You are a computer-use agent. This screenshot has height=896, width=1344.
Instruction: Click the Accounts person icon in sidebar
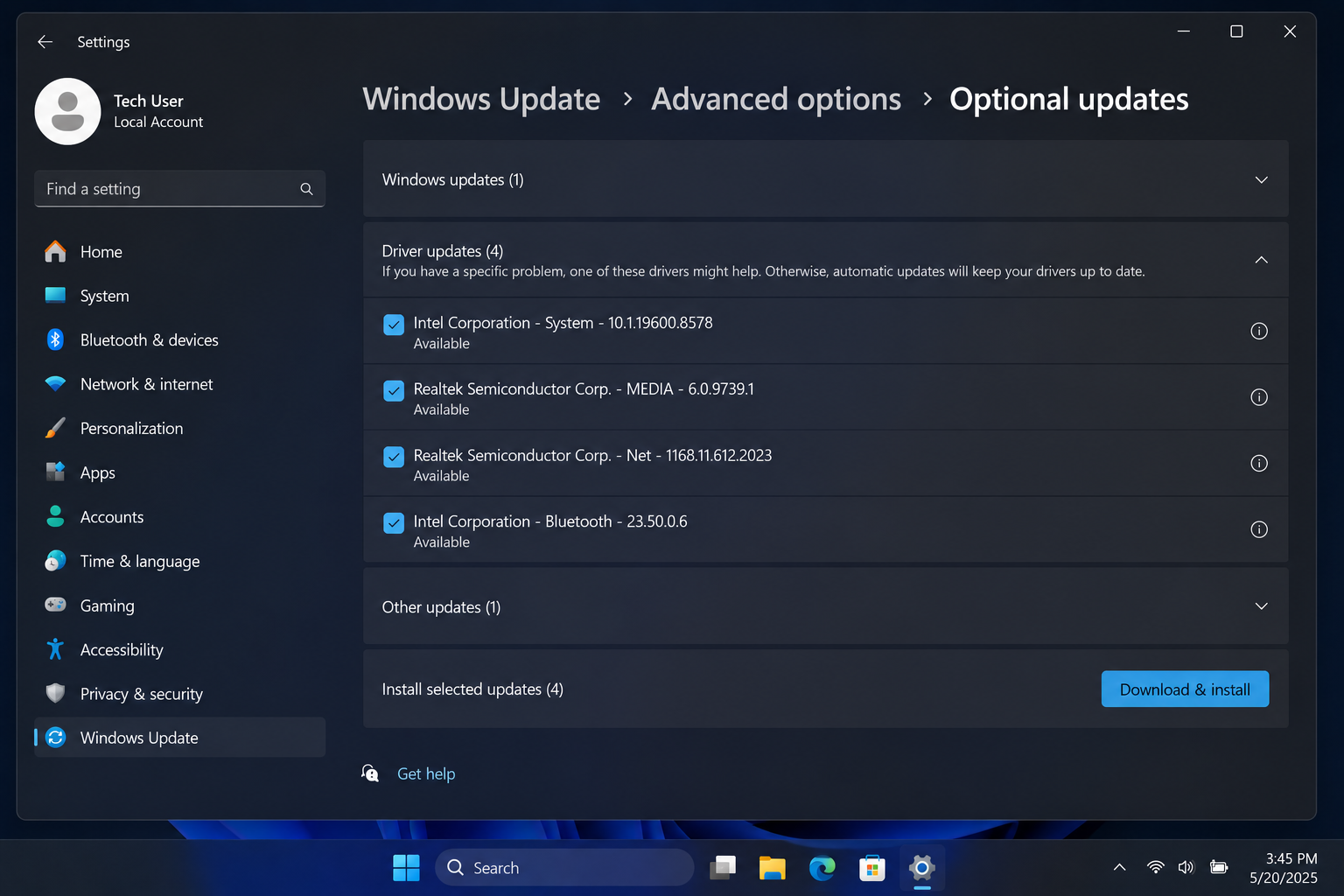pyautogui.click(x=55, y=516)
